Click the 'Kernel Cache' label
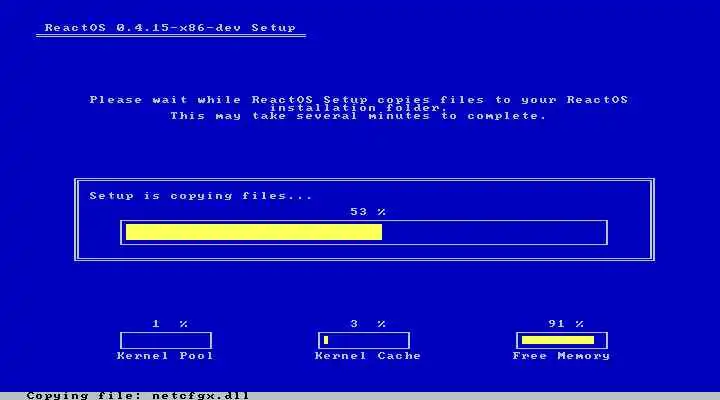This screenshot has width=720, height=400. 368,356
